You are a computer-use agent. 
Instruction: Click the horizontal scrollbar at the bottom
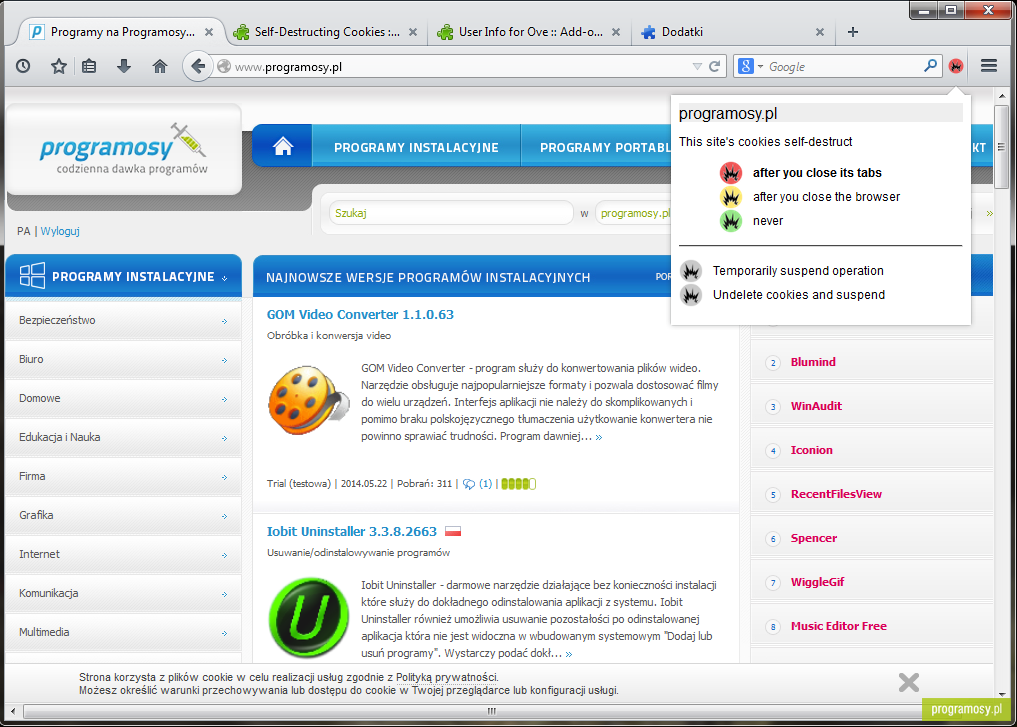(x=492, y=711)
